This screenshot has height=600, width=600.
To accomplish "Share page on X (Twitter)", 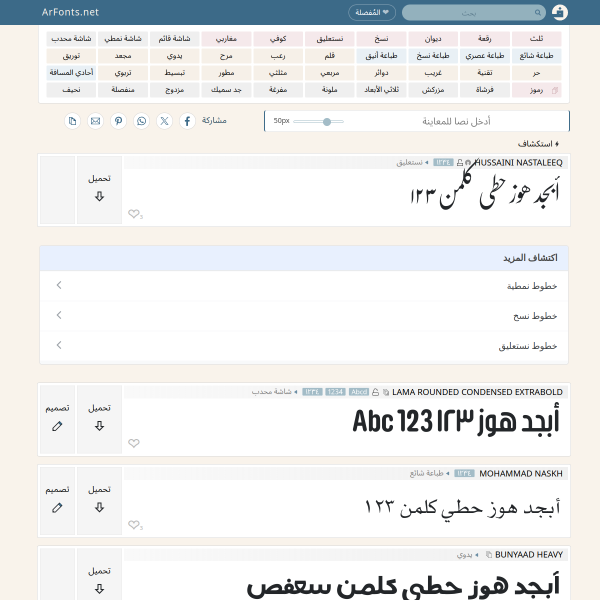I will [x=164, y=121].
